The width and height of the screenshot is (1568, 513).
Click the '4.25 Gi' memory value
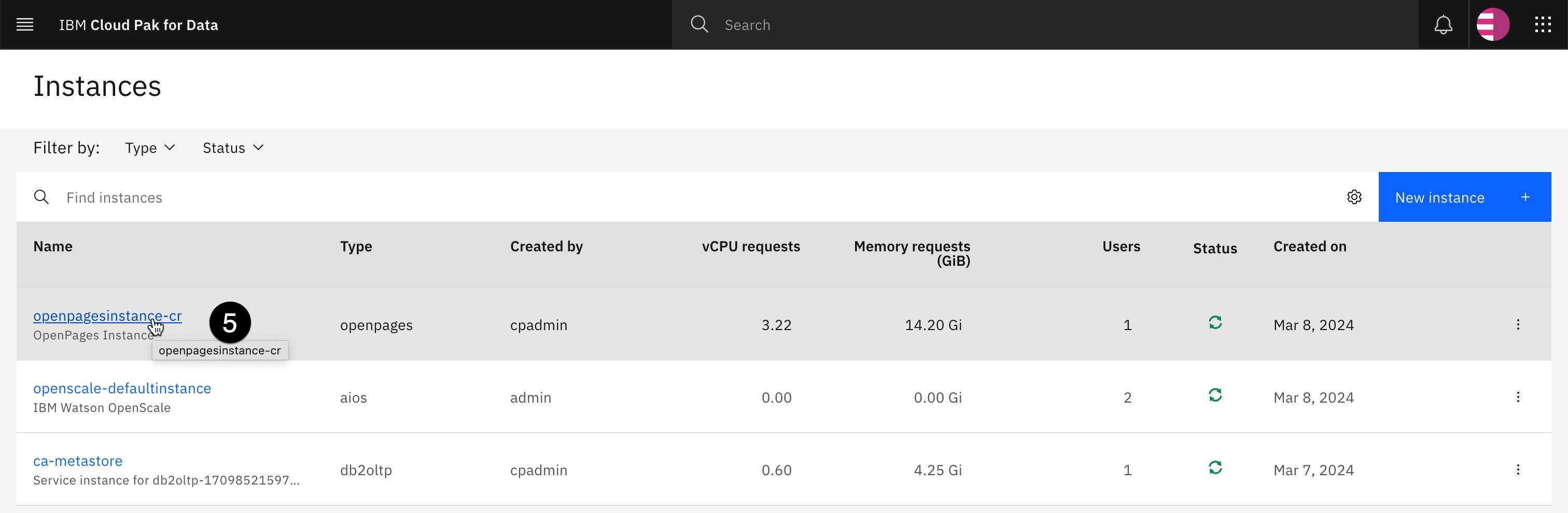point(937,470)
